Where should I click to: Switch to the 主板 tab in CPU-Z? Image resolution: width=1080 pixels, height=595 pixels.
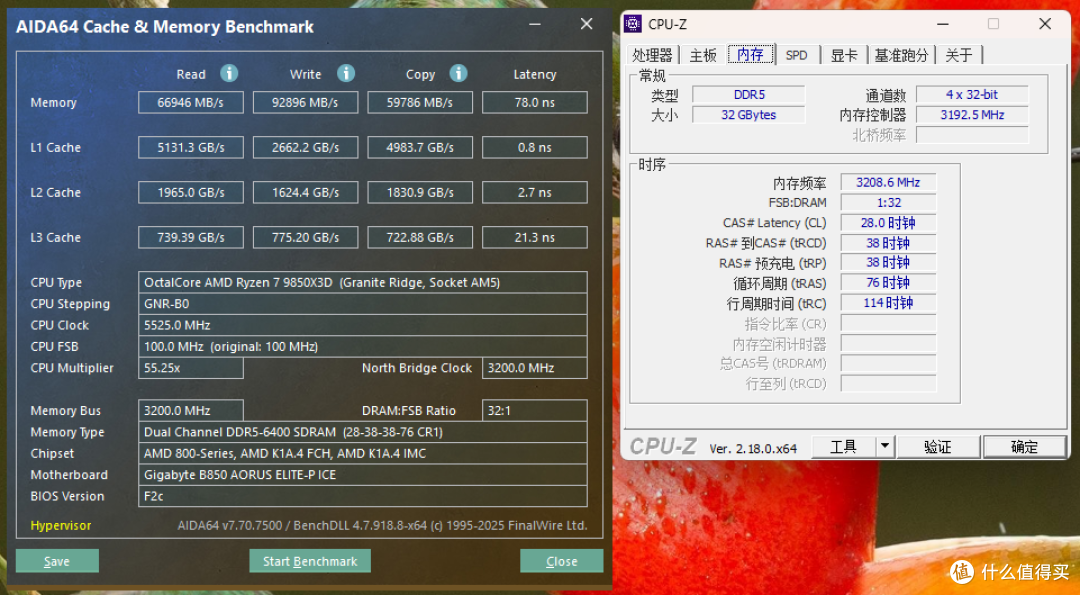[x=703, y=55]
